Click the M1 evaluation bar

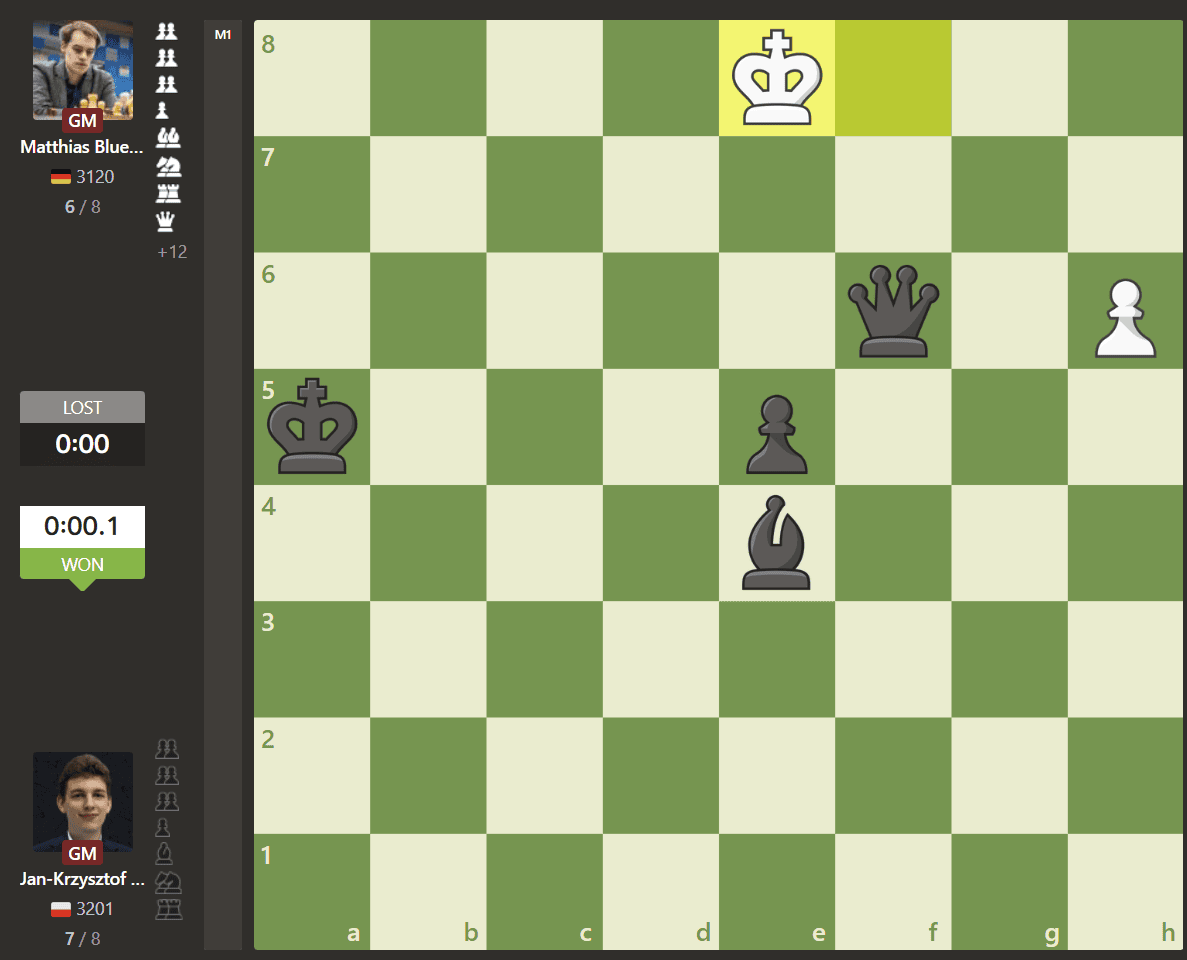(223, 484)
